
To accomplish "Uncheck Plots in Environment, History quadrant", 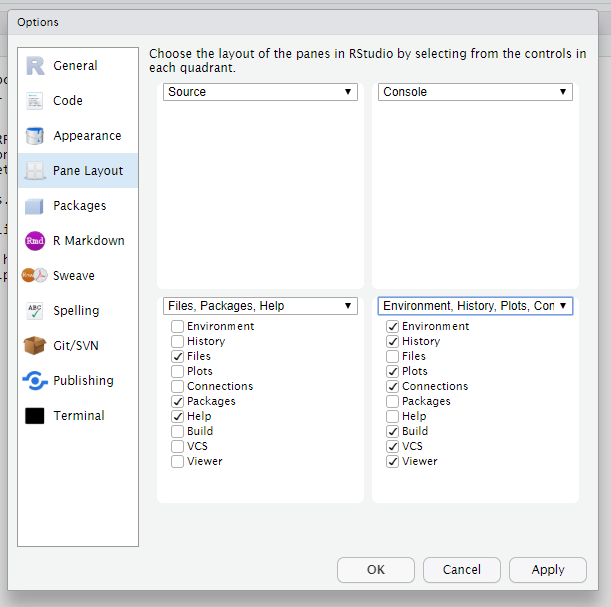I will 392,371.
